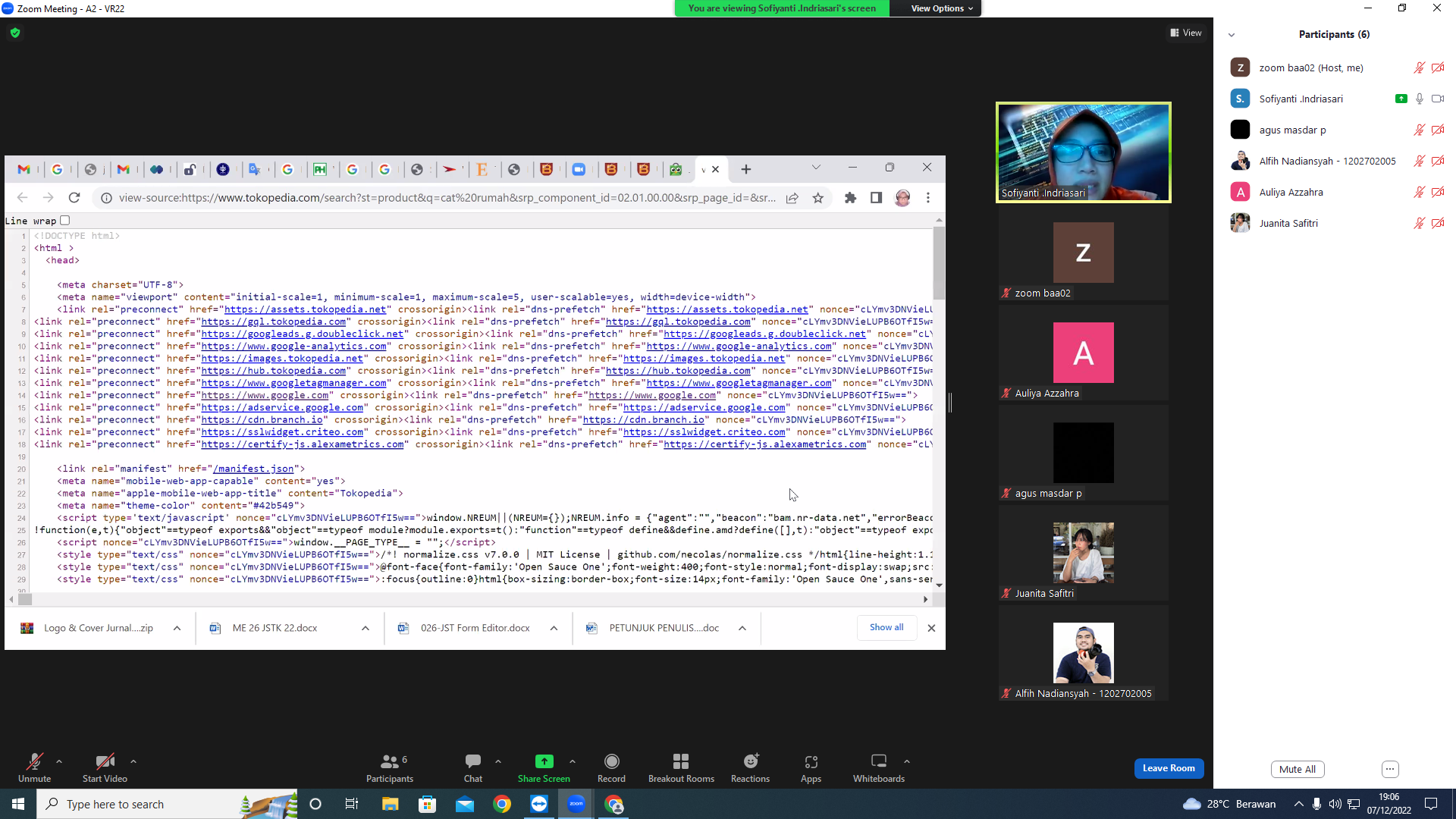Bookmark the page with star icon
Image resolution: width=1456 pixels, height=819 pixels.
(x=818, y=198)
